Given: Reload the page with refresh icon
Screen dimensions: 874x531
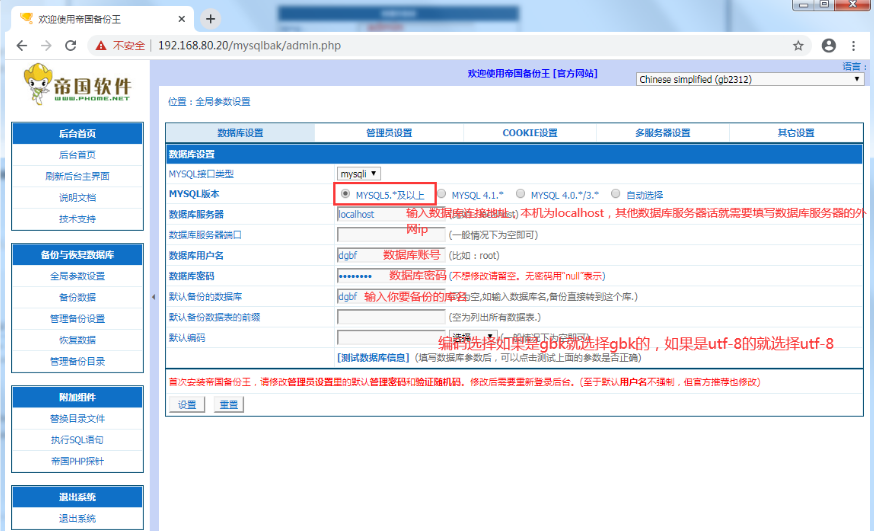Looking at the screenshot, I should pos(70,45).
